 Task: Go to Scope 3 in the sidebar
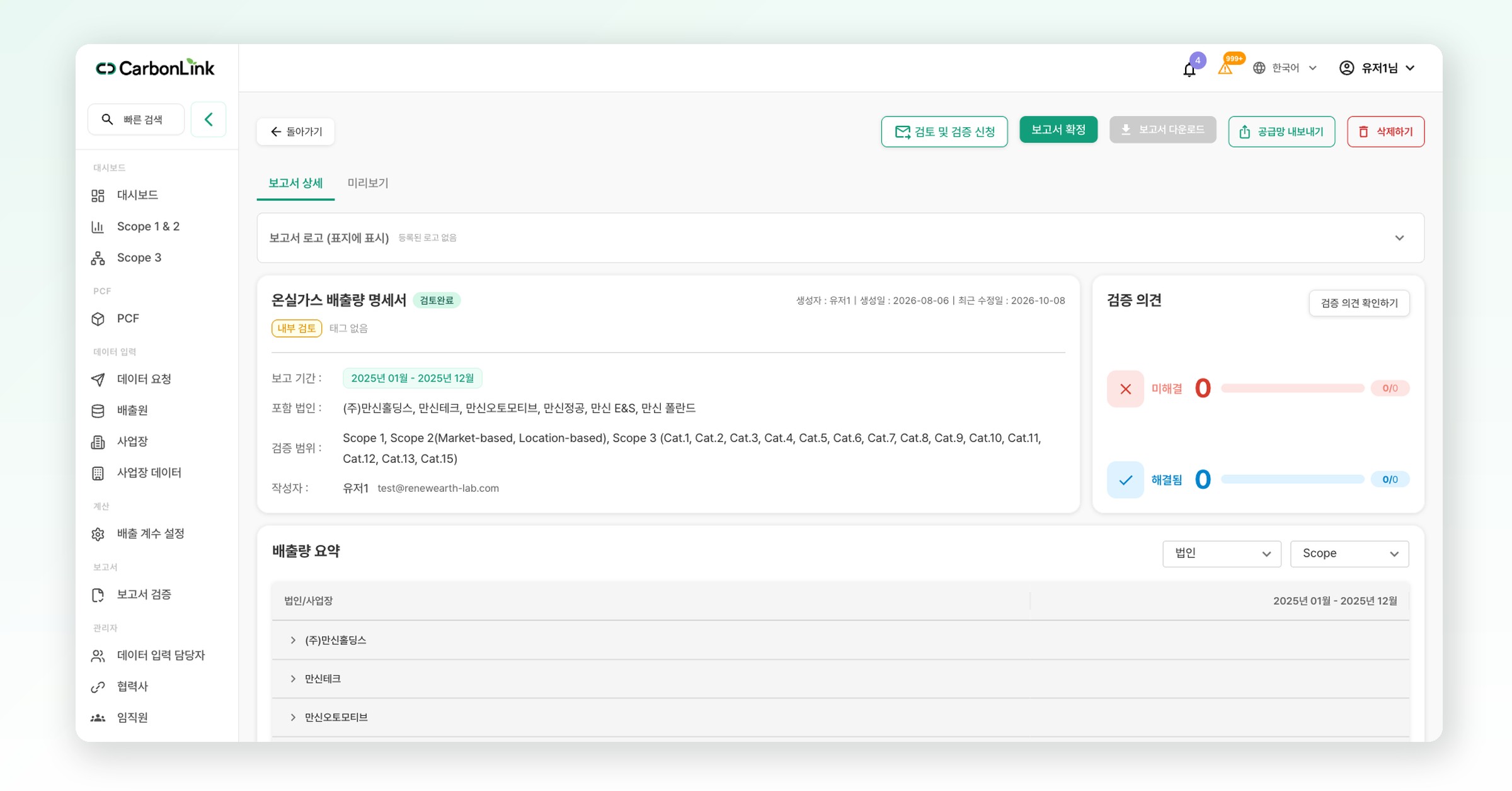coord(139,258)
